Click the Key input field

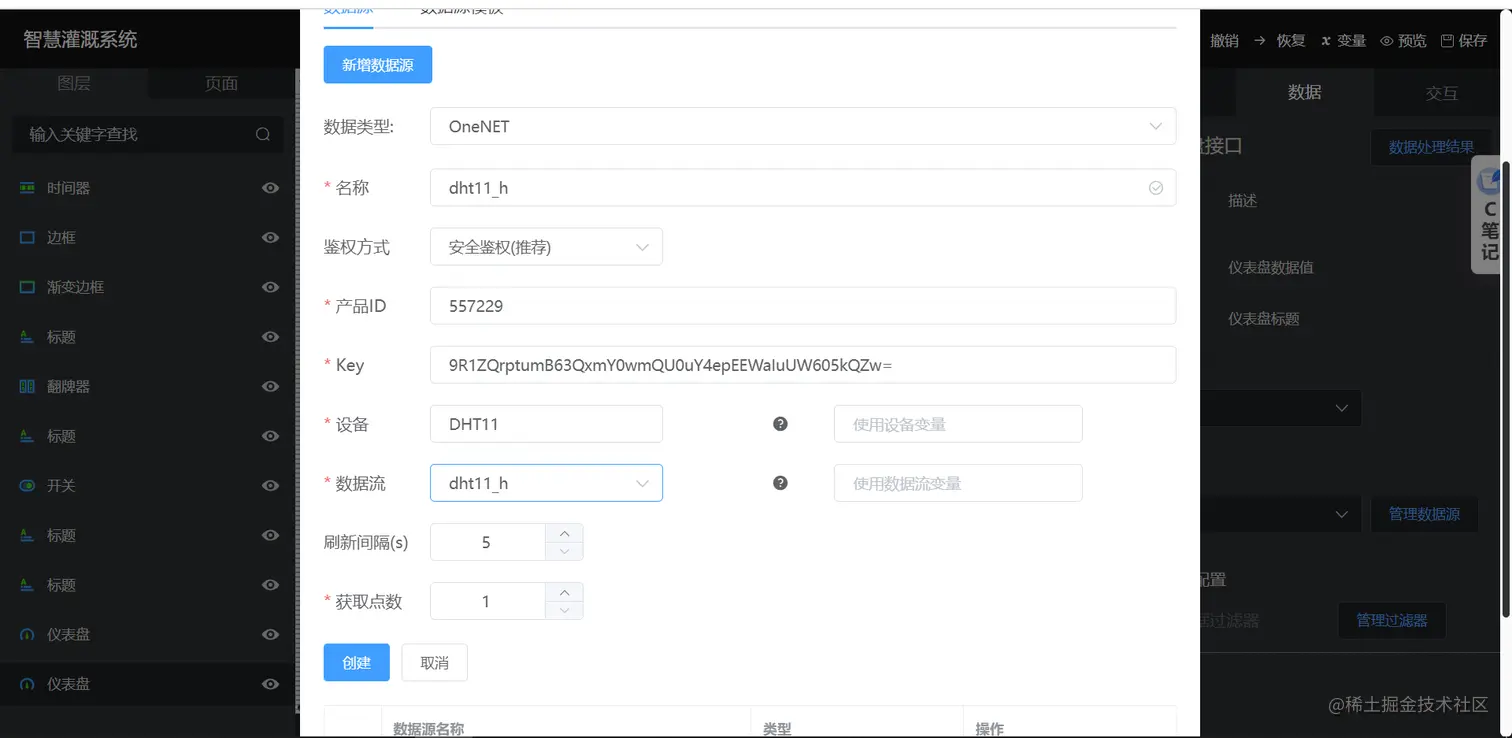(803, 365)
